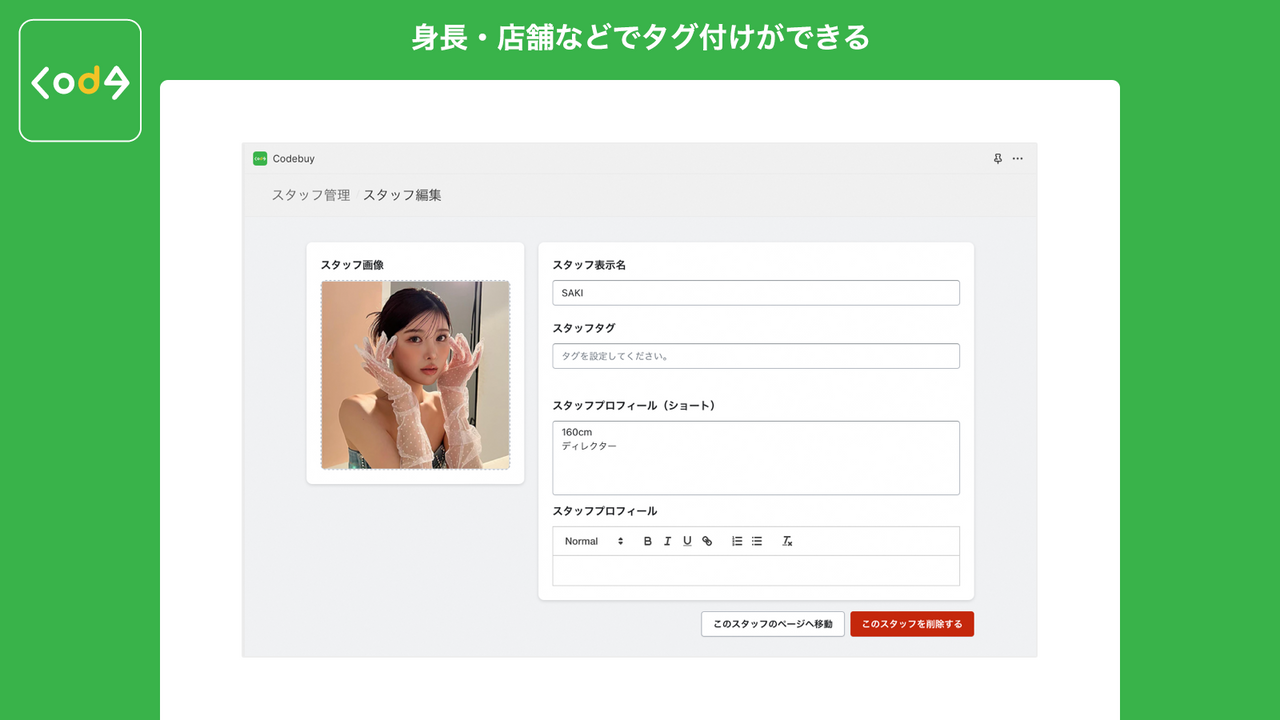Click このスタッフのページへ移動 button
1280x720 pixels.
click(772, 623)
